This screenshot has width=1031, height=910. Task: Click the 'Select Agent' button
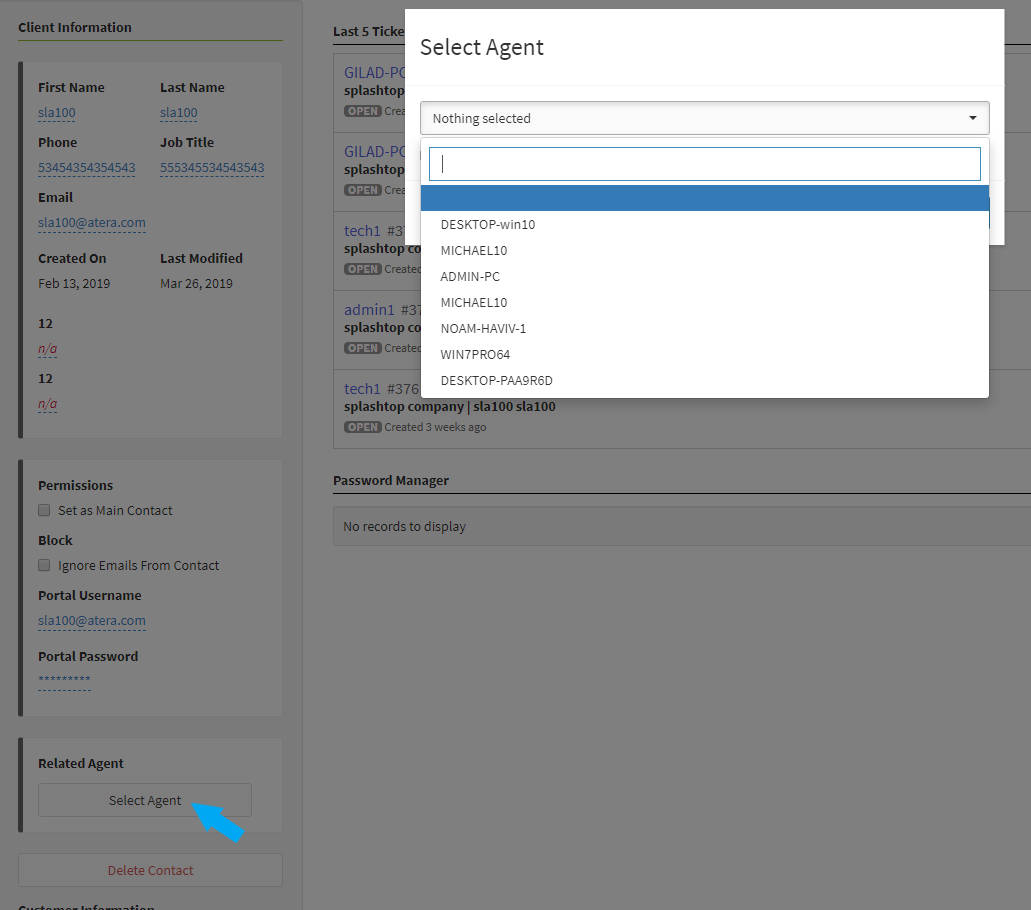click(x=145, y=800)
